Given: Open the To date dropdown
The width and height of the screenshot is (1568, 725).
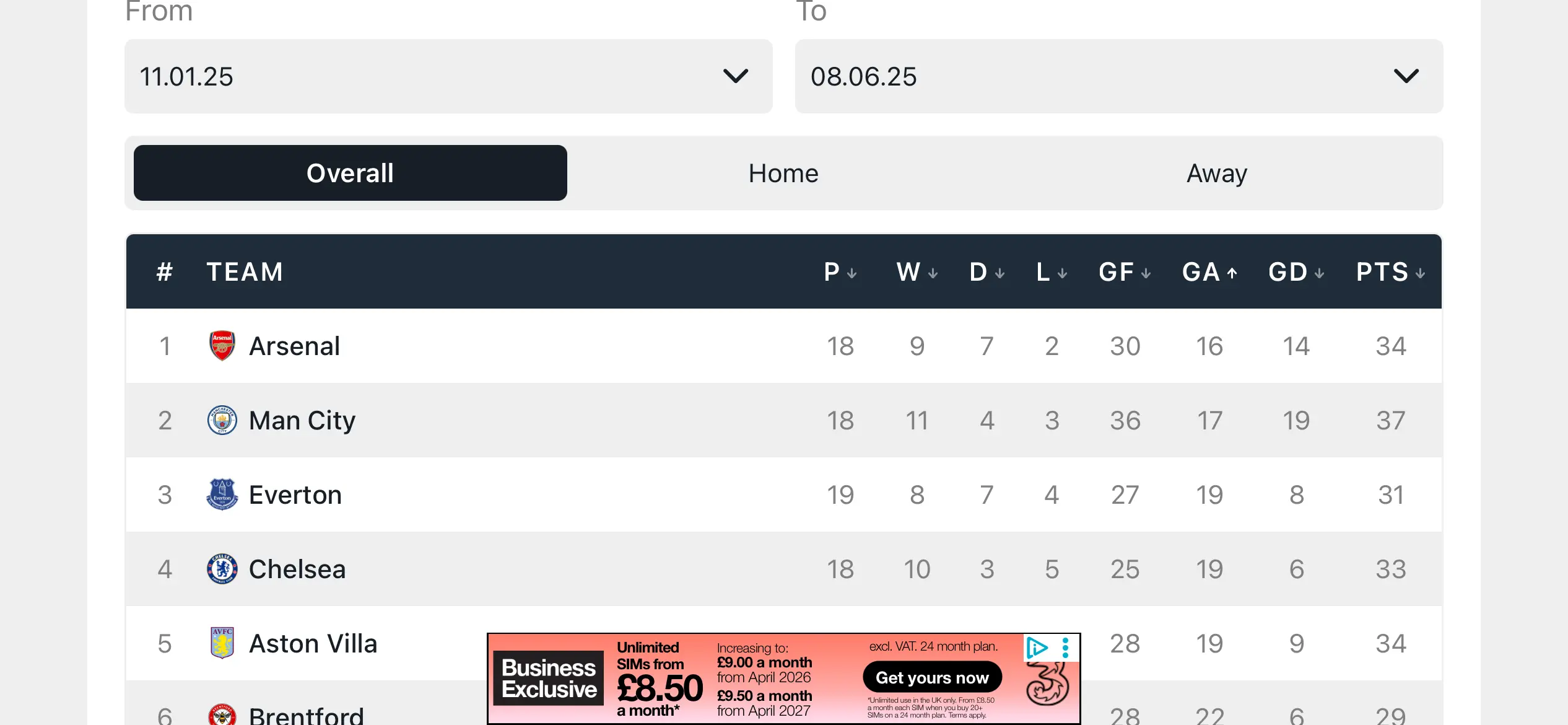Looking at the screenshot, I should (1118, 76).
